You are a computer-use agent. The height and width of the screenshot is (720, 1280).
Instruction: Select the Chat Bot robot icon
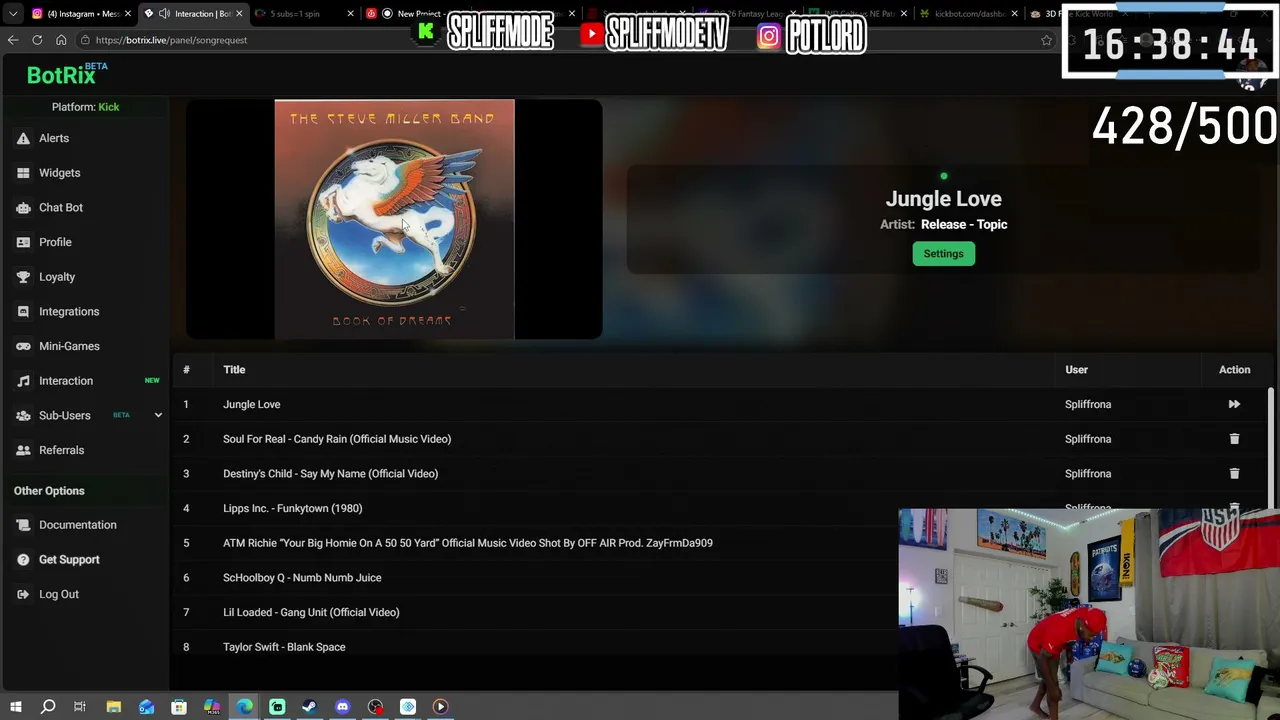pos(23,207)
